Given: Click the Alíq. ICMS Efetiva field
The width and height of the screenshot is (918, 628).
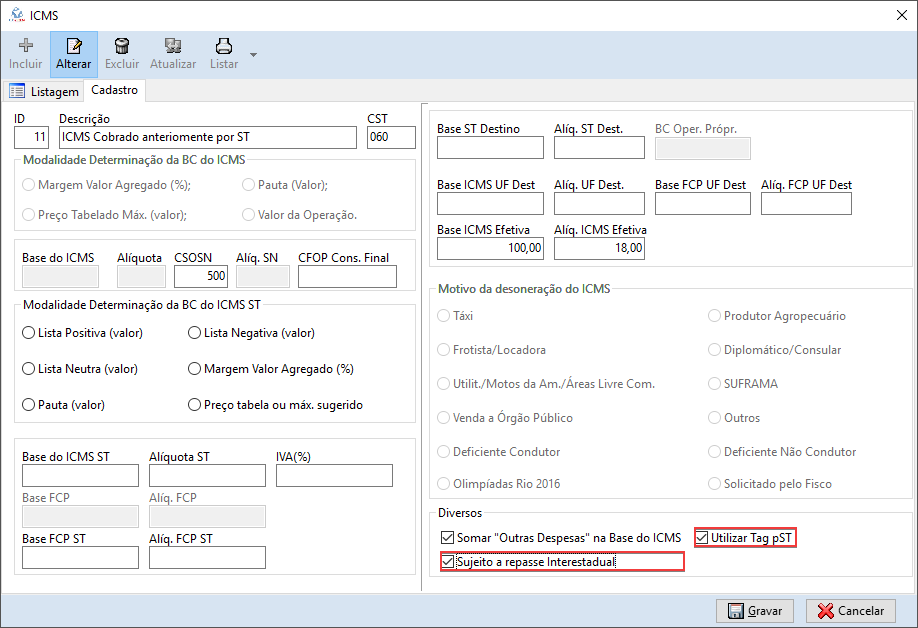Looking at the screenshot, I should 599,248.
